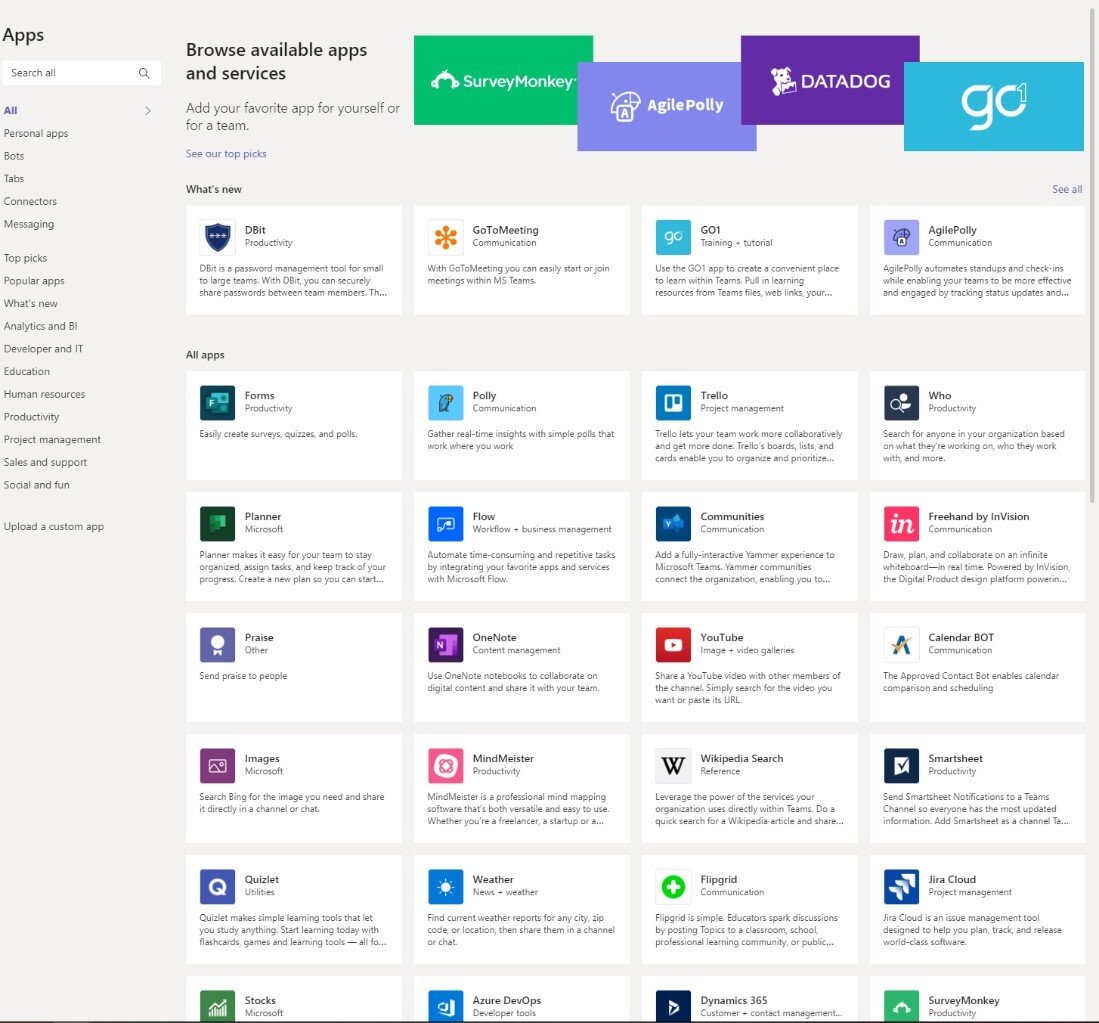The width and height of the screenshot is (1099, 1023).
Task: Open the SurveyMonkey icon in the bottom row
Action: point(901,1006)
